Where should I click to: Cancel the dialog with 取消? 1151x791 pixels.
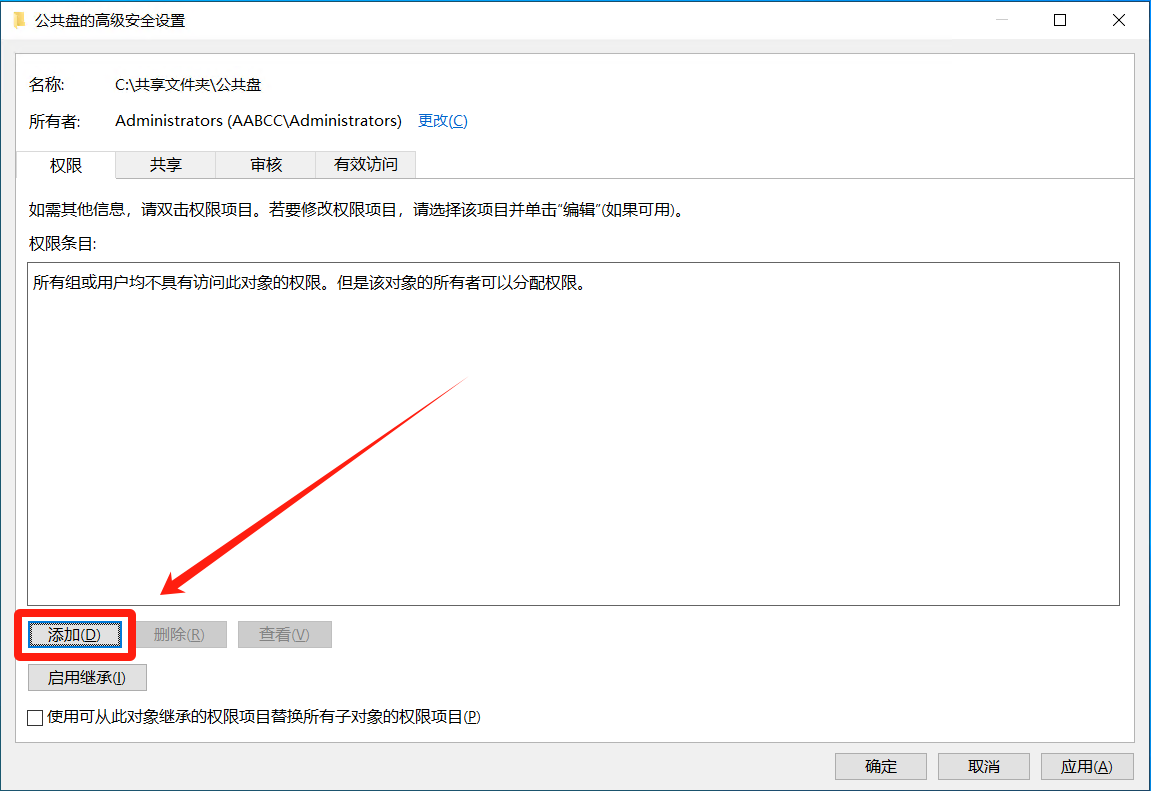pyautogui.click(x=984, y=767)
